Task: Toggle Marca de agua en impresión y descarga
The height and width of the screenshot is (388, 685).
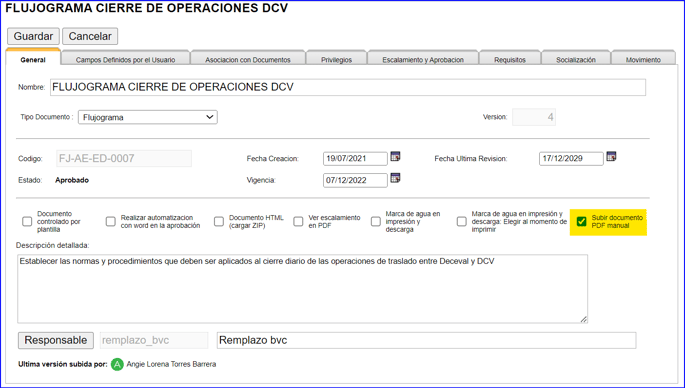Action: [x=376, y=222]
